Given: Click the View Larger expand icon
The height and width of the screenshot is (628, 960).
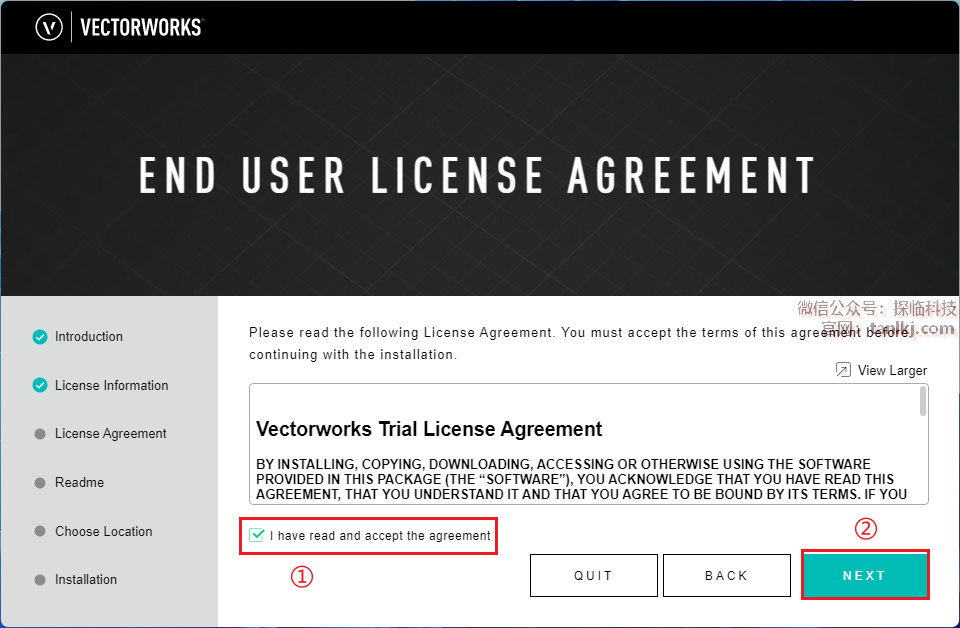Looking at the screenshot, I should click(x=843, y=370).
